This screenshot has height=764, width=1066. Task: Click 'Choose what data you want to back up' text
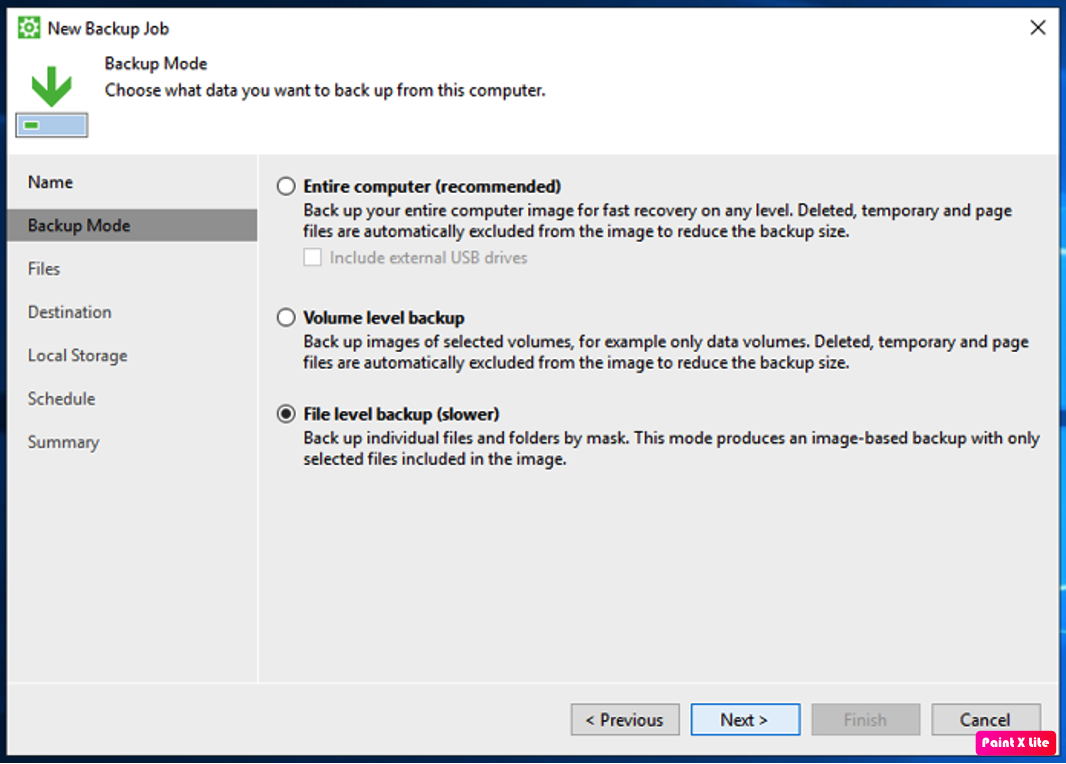(x=325, y=90)
